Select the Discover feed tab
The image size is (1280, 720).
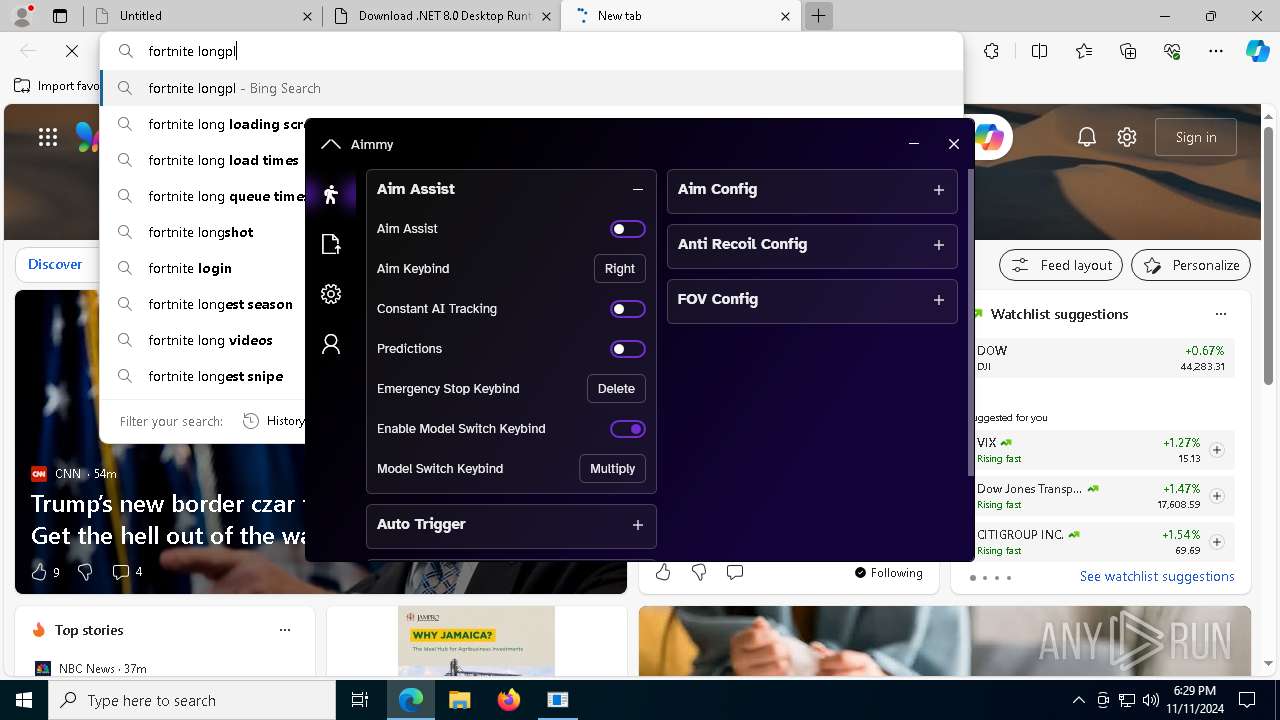tap(55, 264)
